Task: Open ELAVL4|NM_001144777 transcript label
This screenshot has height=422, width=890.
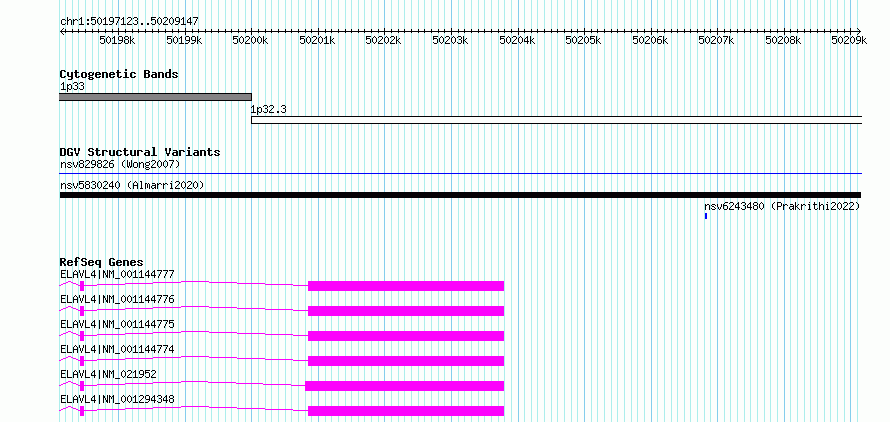Action: point(117,275)
